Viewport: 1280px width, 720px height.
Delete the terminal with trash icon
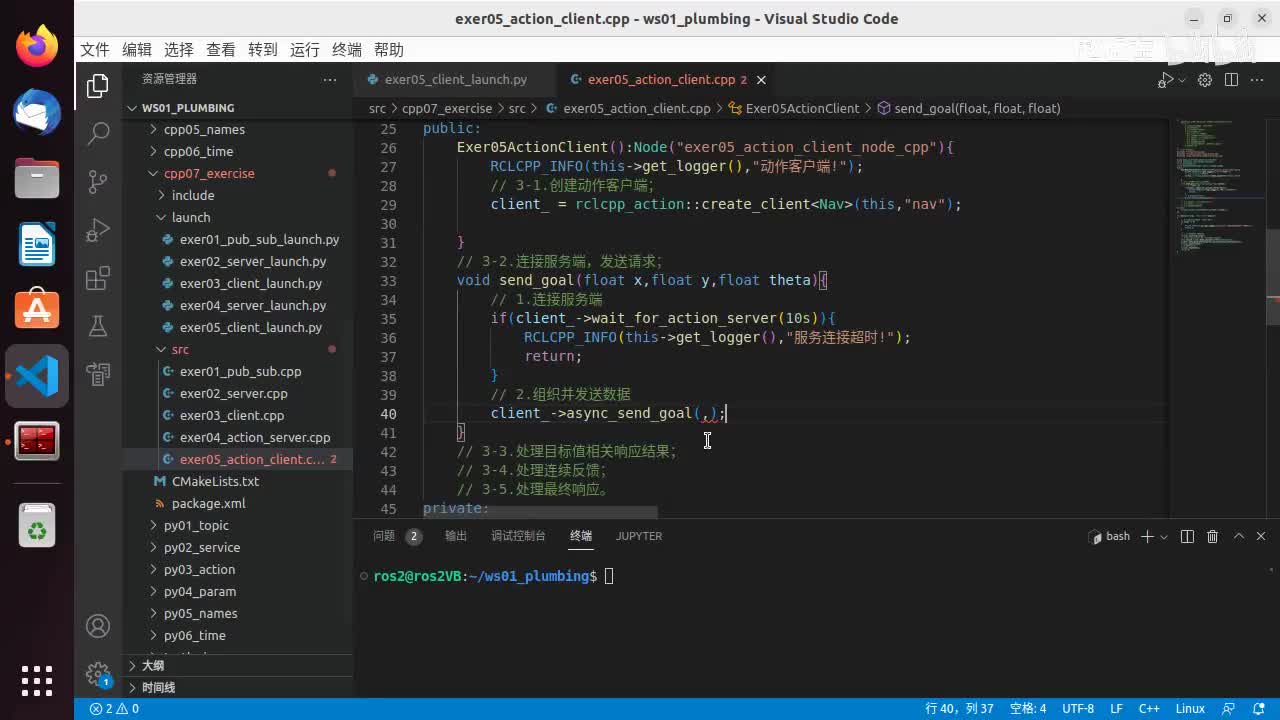pyautogui.click(x=1212, y=537)
